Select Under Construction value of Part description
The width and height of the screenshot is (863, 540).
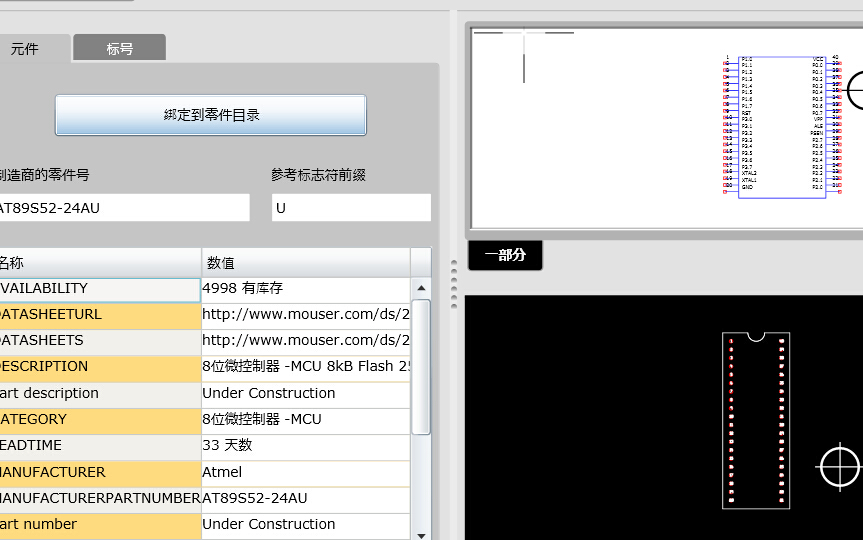click(305, 394)
